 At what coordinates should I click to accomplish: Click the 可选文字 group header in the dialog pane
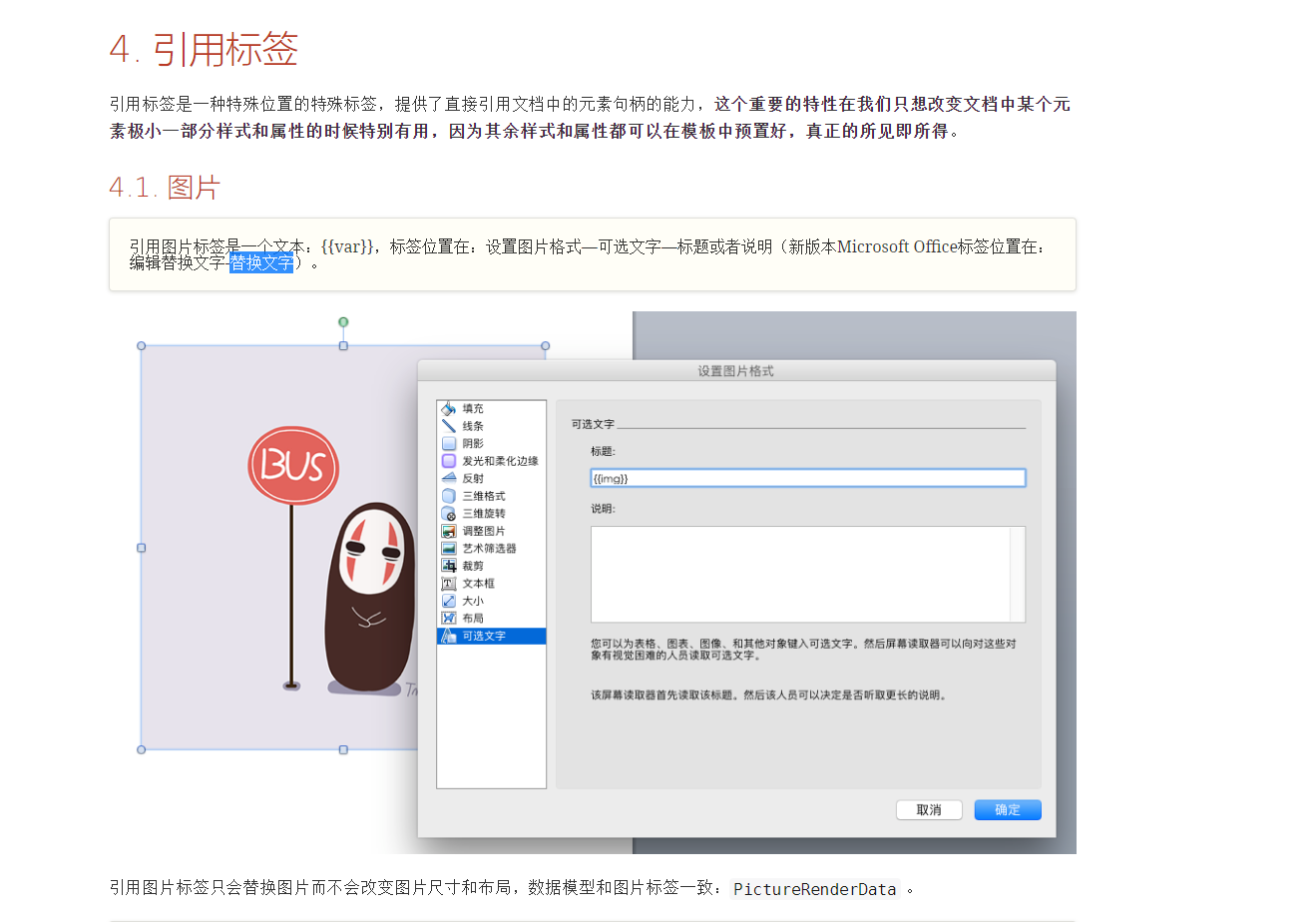pos(593,424)
